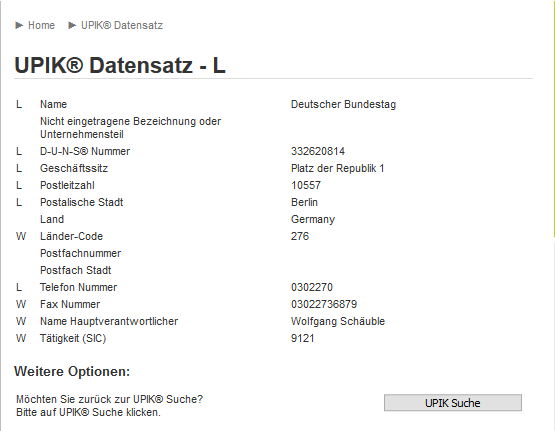Click the SIC code 9121
555x431 pixels.
pos(302,338)
